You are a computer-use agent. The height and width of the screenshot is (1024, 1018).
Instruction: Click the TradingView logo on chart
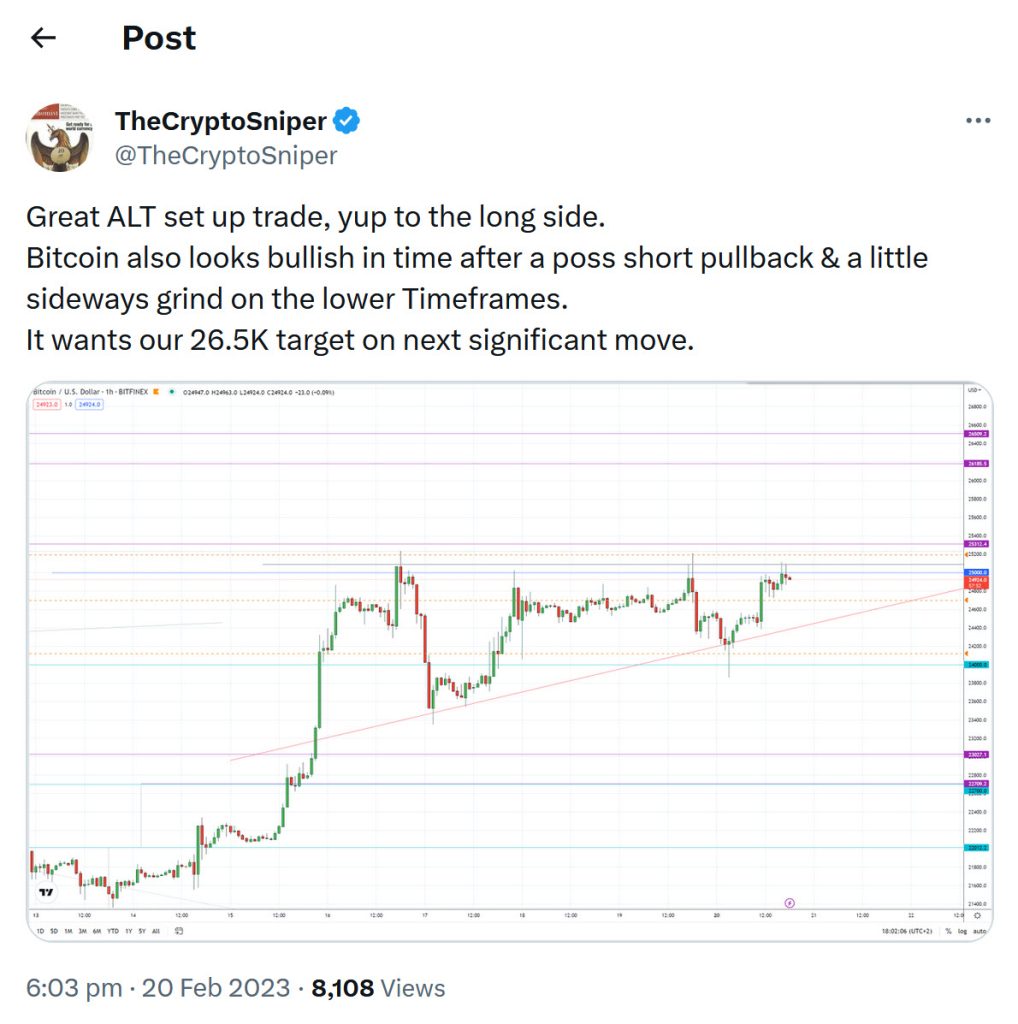[46, 892]
